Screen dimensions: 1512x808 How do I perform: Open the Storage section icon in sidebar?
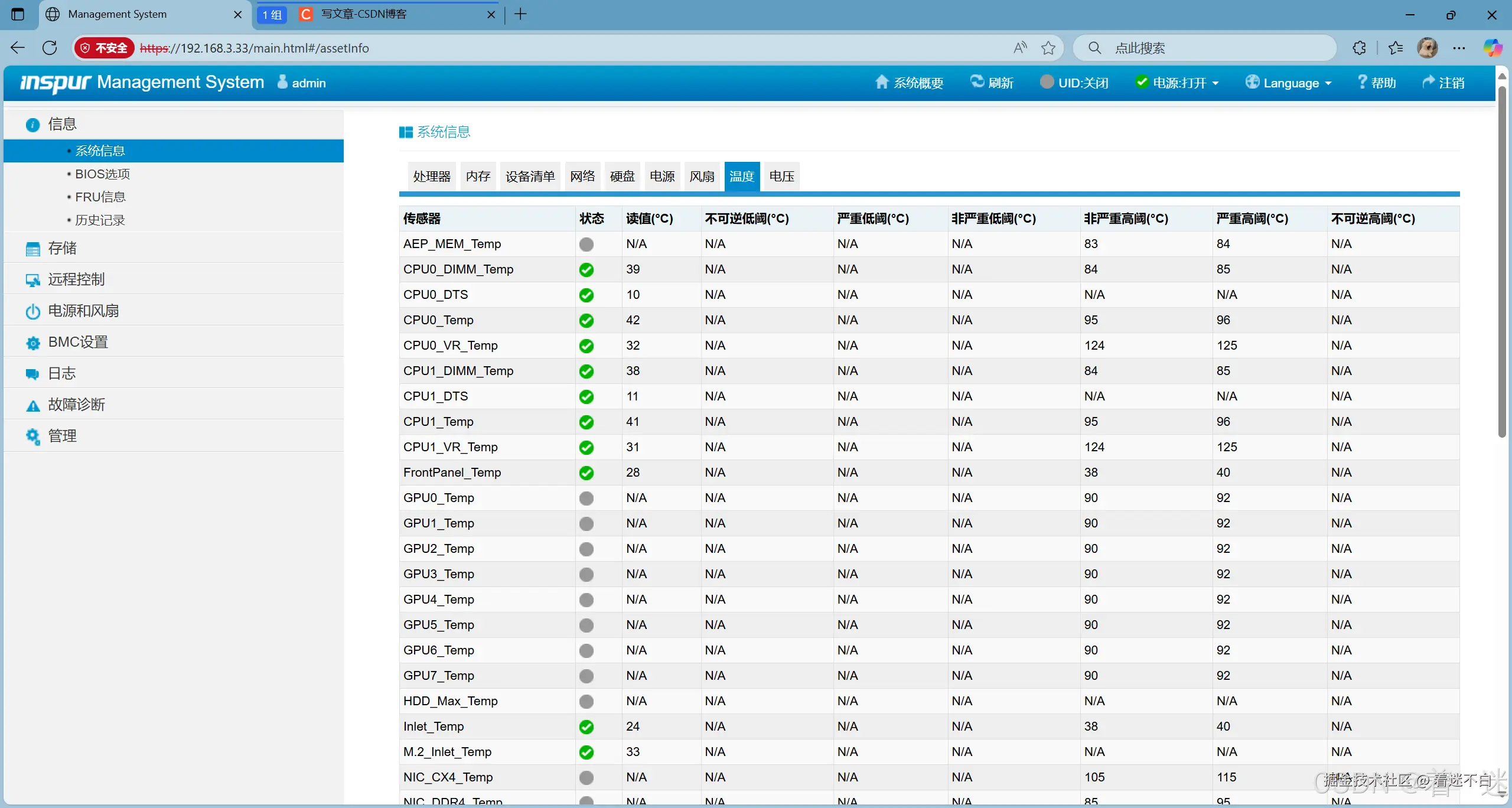coord(33,249)
